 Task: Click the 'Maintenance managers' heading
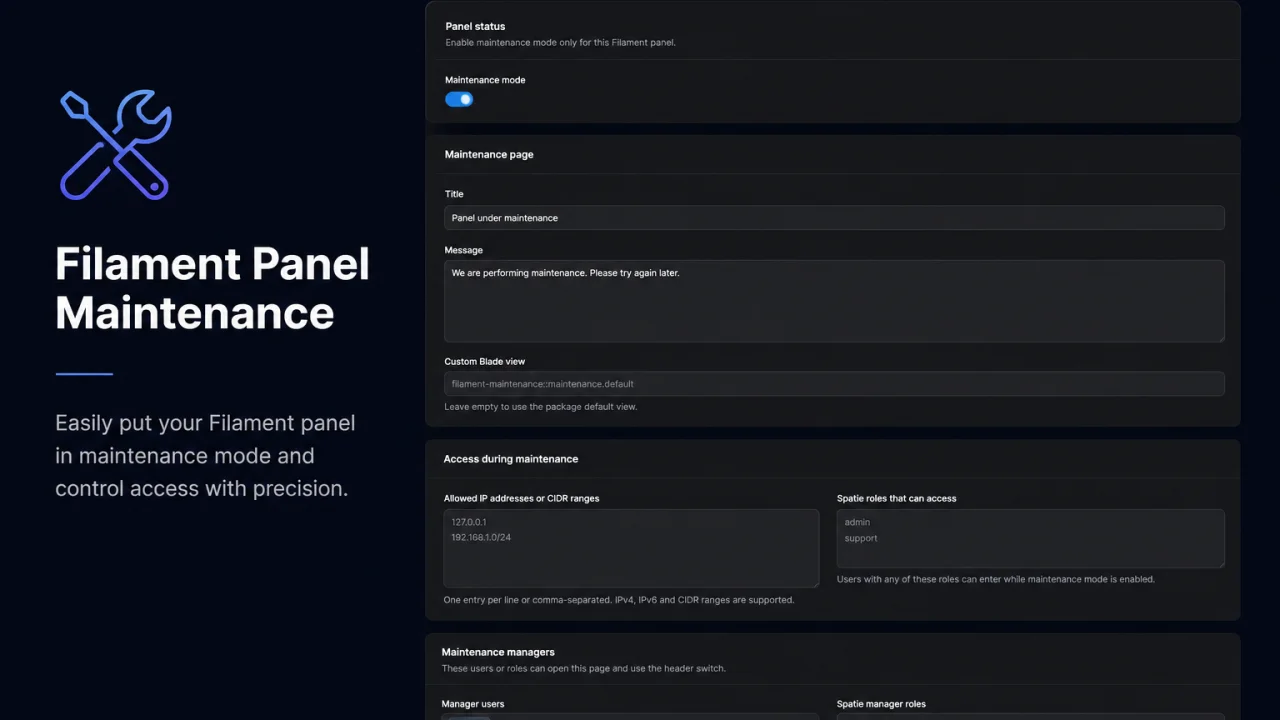498,652
